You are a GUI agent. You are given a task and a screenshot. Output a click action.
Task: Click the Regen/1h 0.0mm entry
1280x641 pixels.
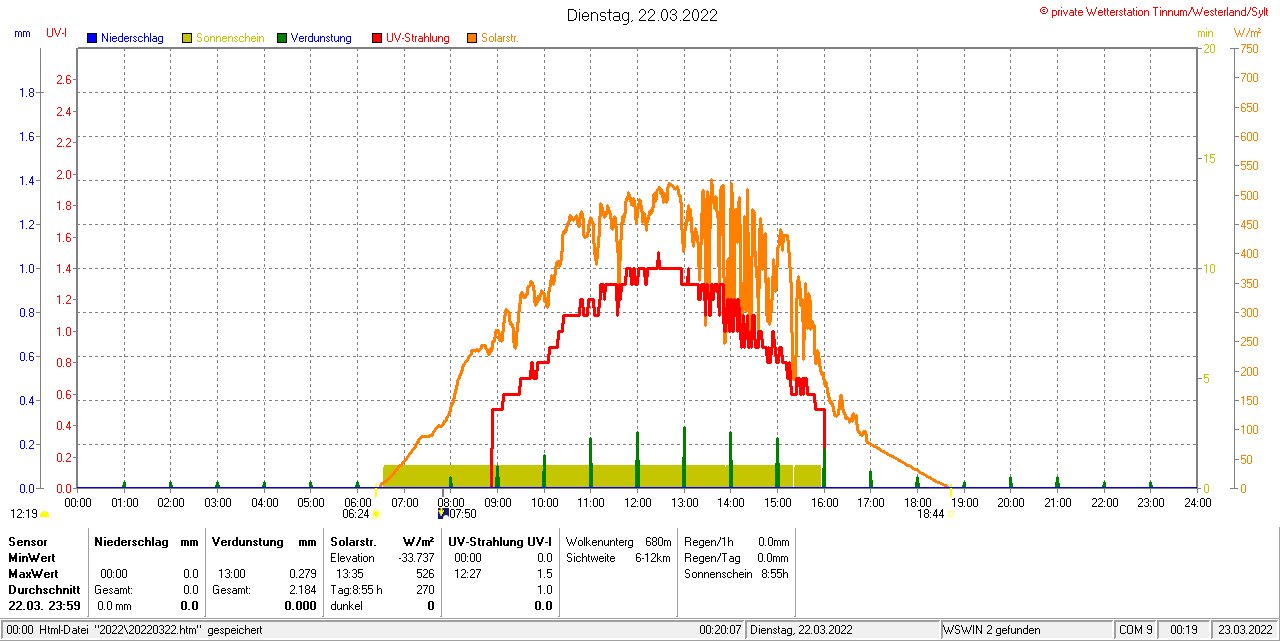(x=737, y=541)
